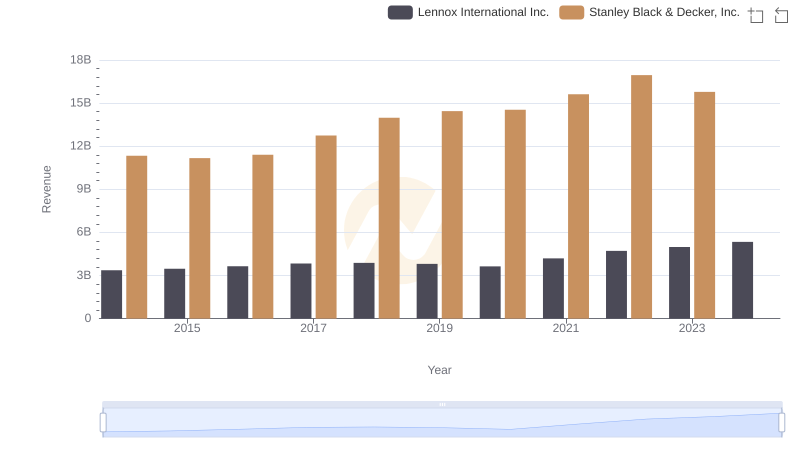Click the 2017 x-axis label
This screenshot has width=800, height=461.
[x=313, y=328]
